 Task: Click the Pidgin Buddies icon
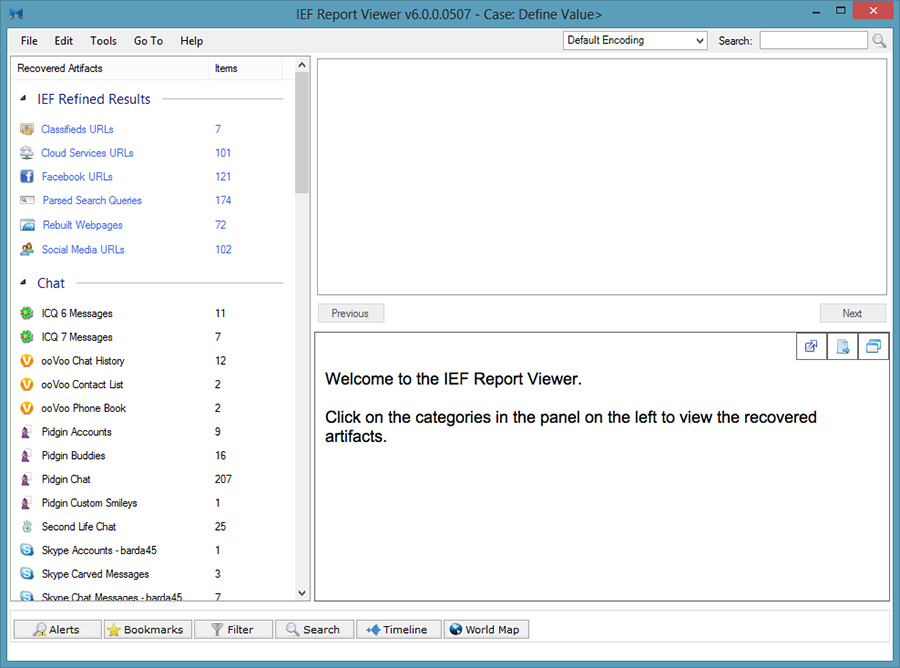point(26,456)
